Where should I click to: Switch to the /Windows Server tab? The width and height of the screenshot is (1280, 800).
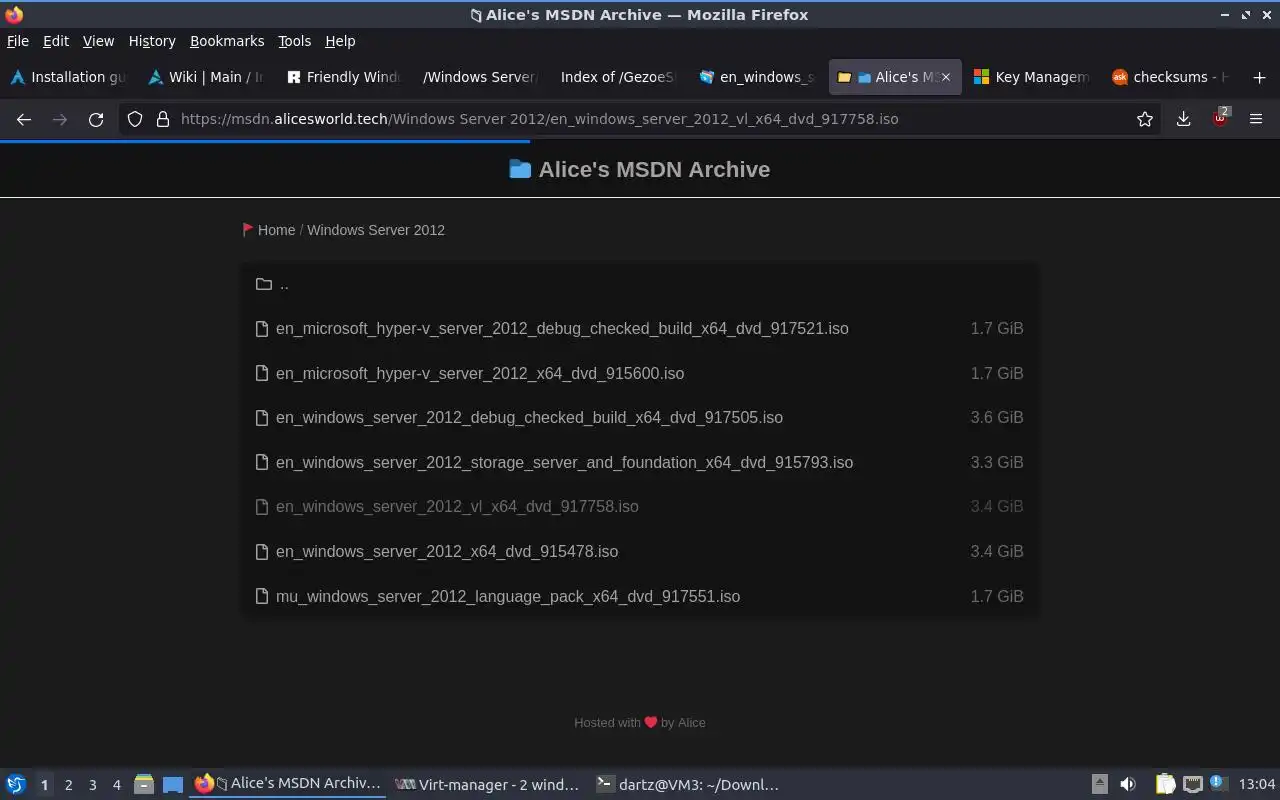(x=480, y=77)
